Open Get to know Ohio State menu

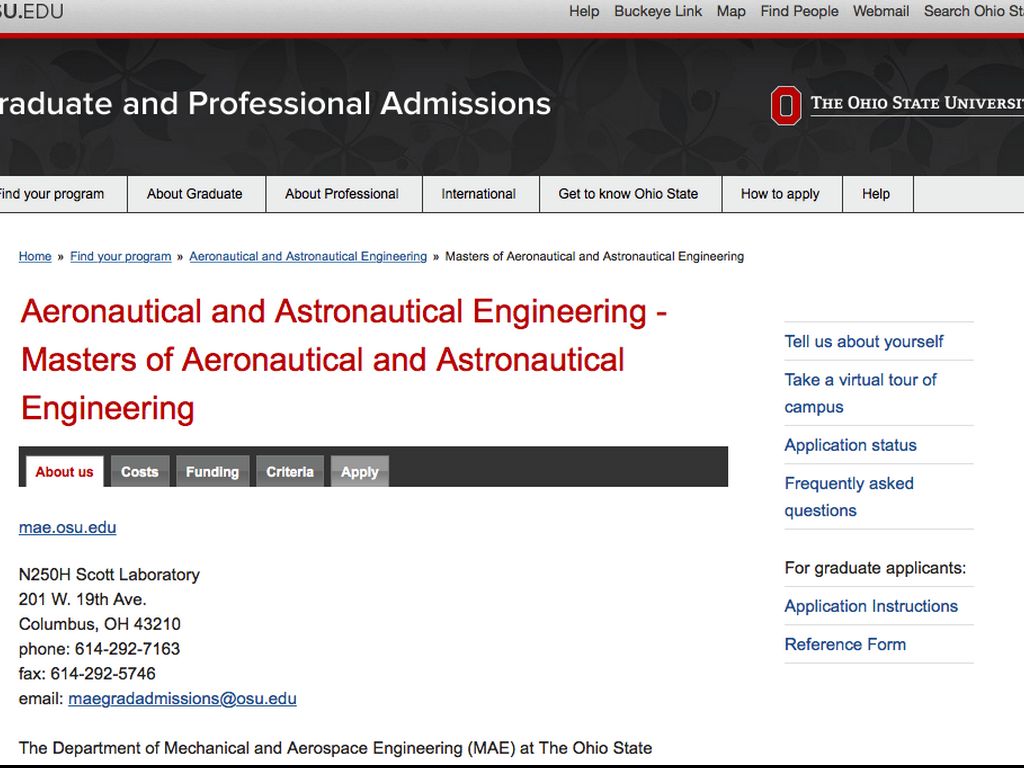pos(628,194)
